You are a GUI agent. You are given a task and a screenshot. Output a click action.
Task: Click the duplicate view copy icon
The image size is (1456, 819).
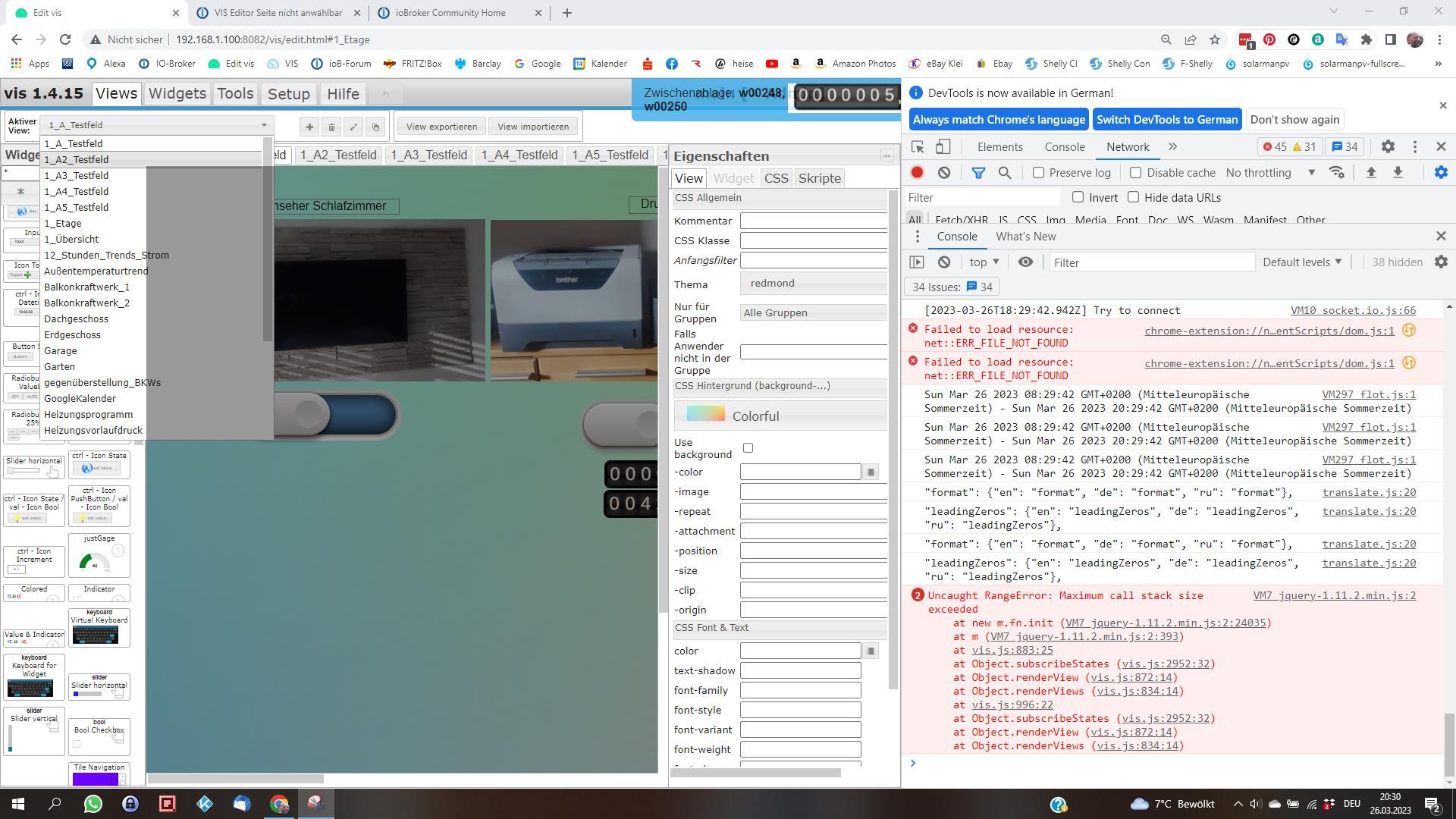point(375,127)
